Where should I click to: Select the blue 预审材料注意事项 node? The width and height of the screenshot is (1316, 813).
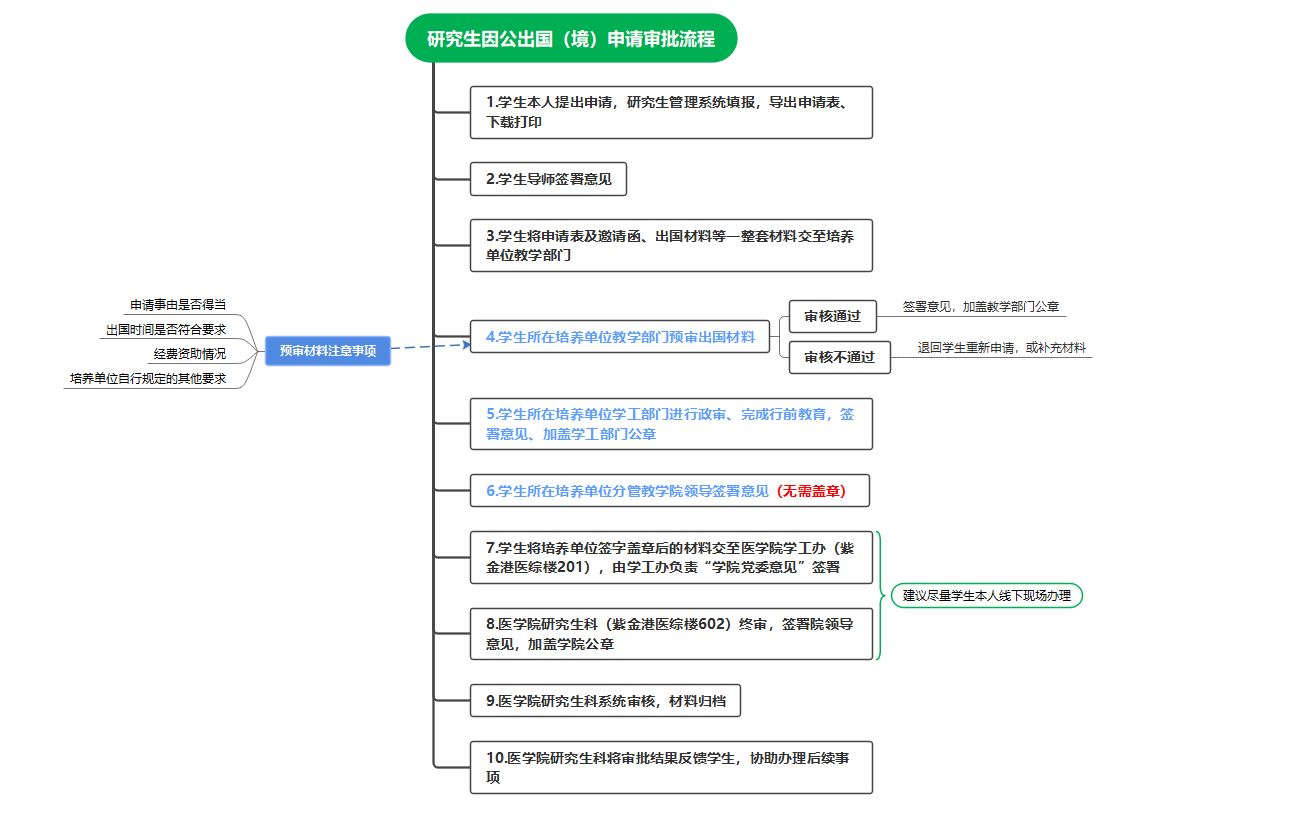tap(327, 351)
